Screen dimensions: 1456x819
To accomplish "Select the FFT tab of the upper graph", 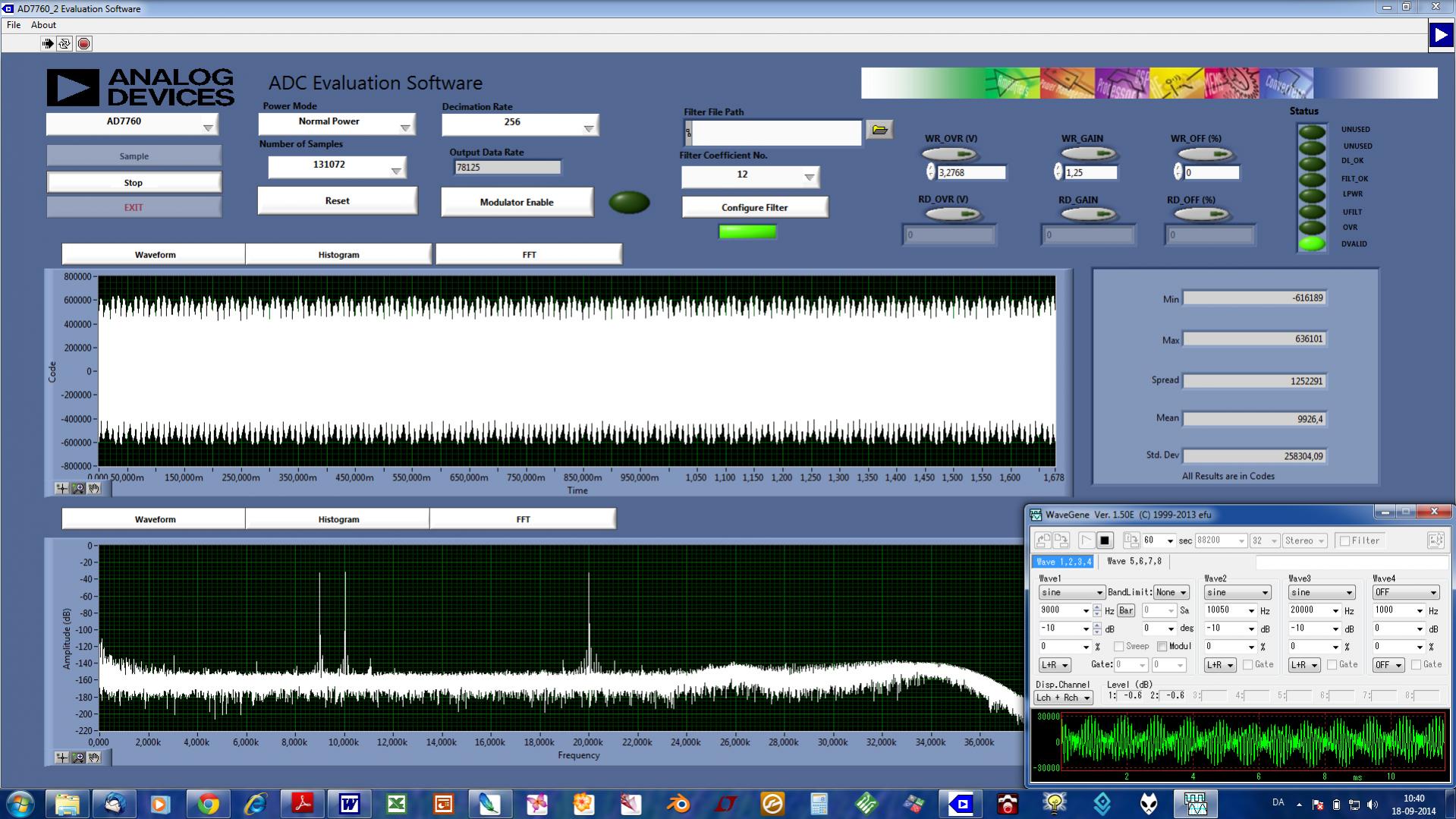I will click(529, 254).
